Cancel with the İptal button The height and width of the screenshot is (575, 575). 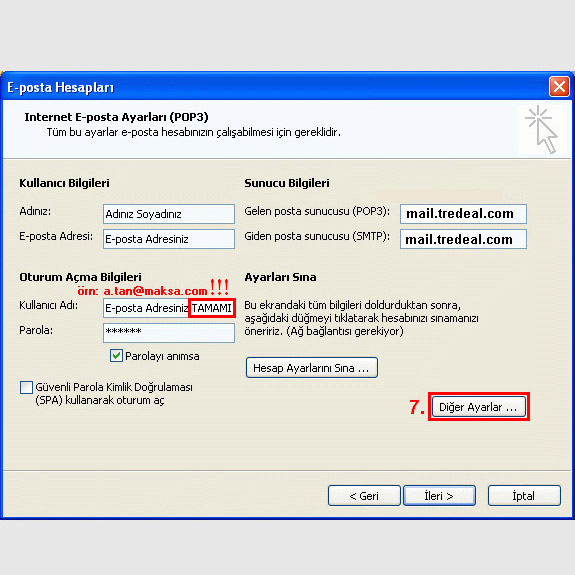coord(524,496)
